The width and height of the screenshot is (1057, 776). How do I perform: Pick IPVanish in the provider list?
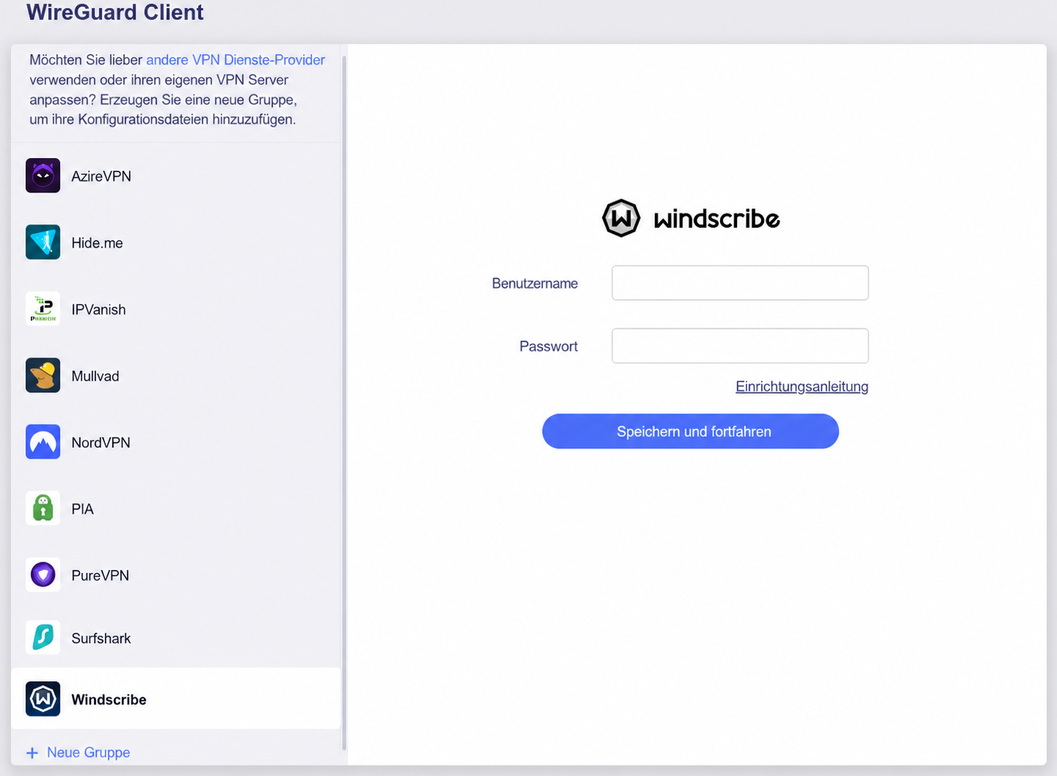click(x=176, y=309)
